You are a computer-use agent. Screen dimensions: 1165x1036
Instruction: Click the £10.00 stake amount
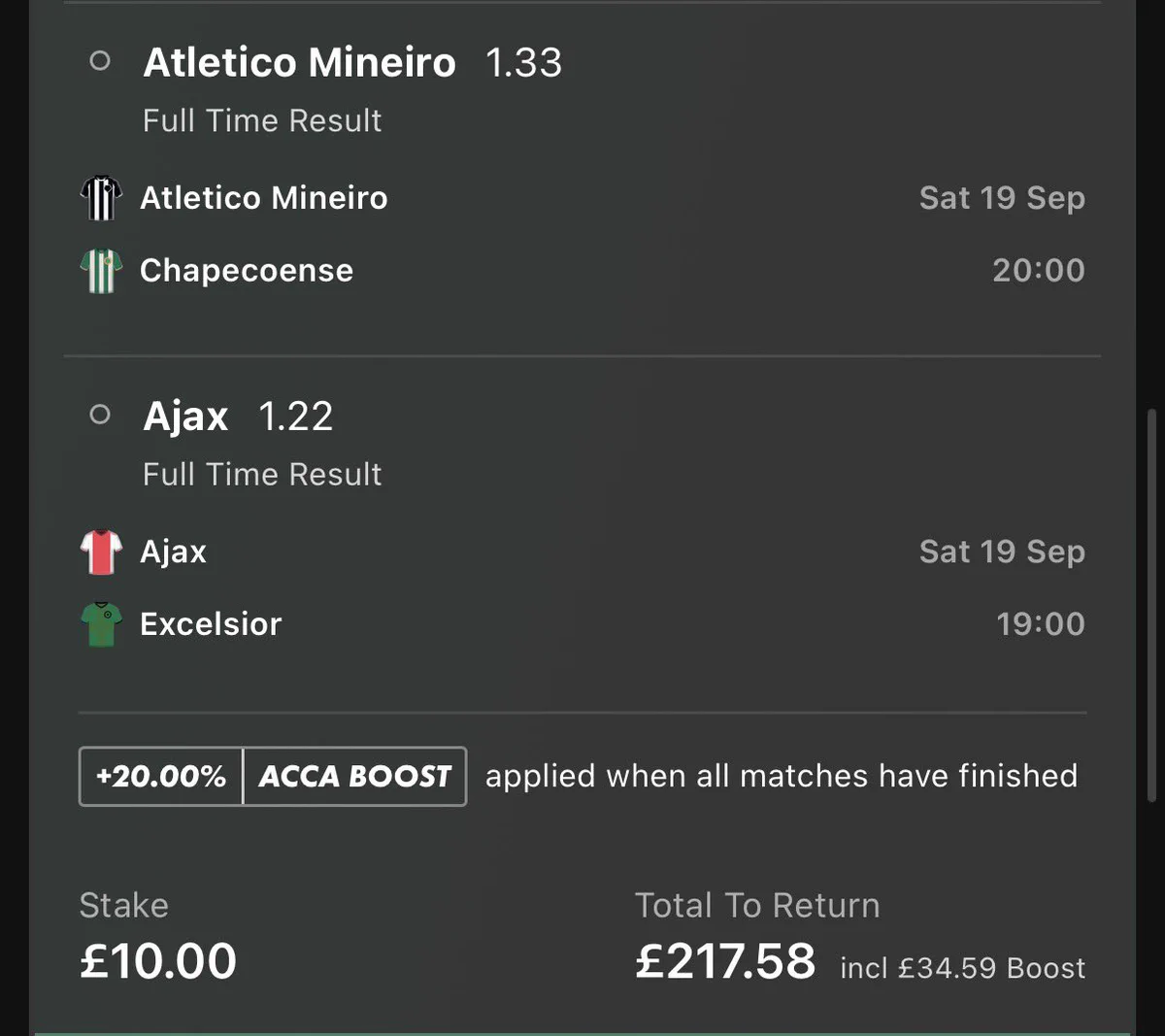158,961
